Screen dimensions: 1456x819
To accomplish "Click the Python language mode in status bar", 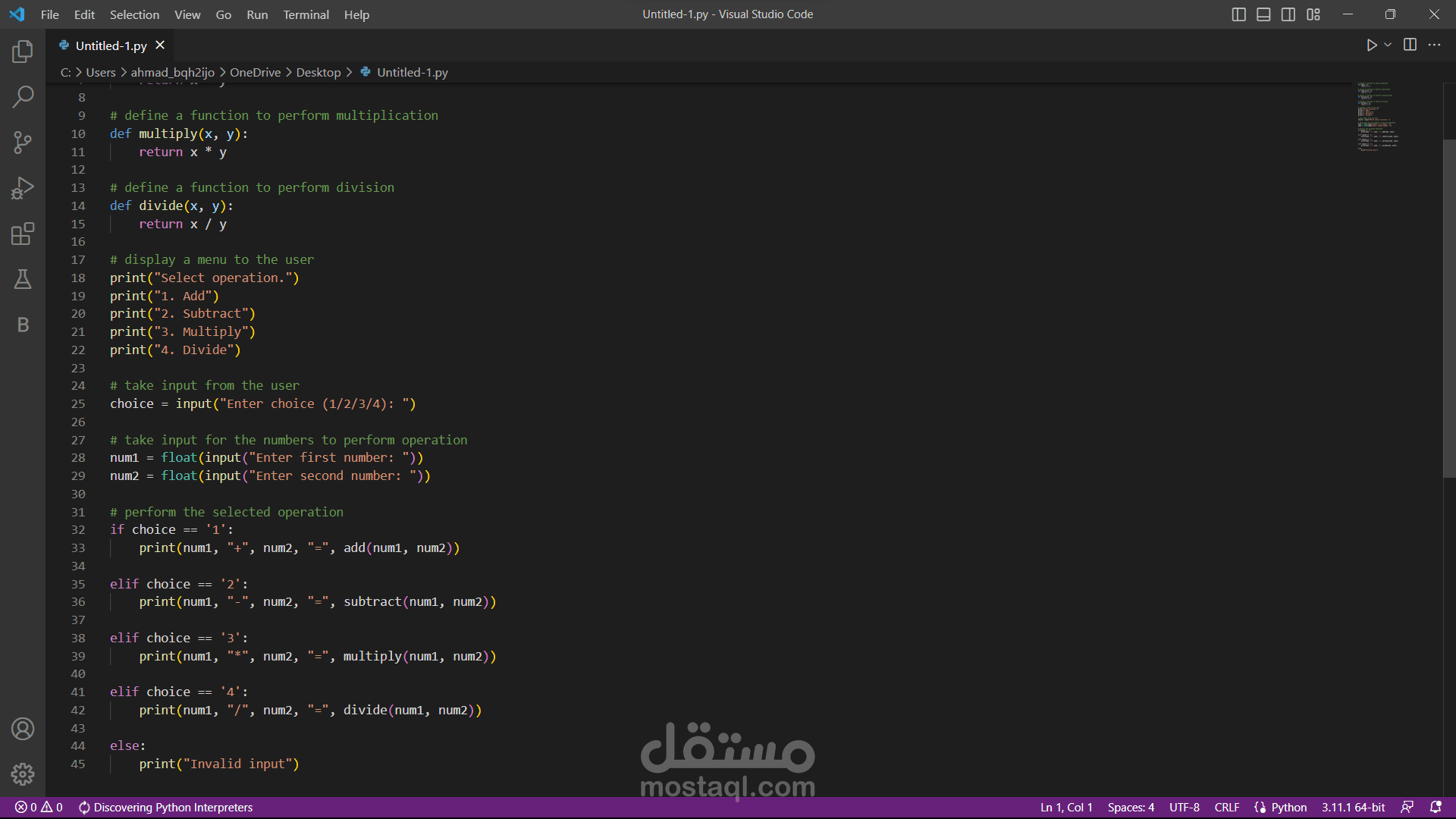I will (x=1288, y=807).
